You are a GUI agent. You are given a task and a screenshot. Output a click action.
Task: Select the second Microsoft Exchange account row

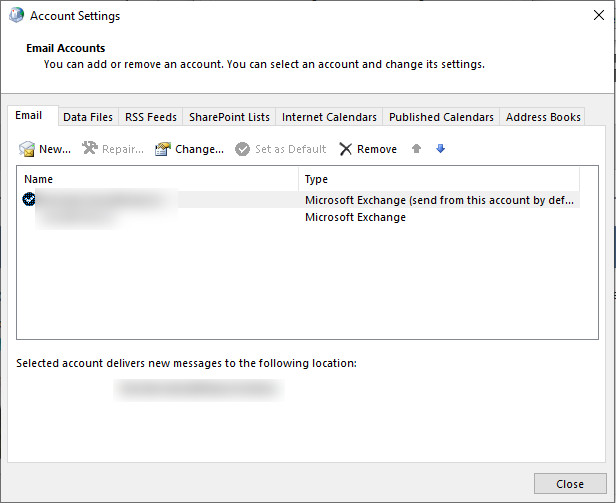[299, 217]
